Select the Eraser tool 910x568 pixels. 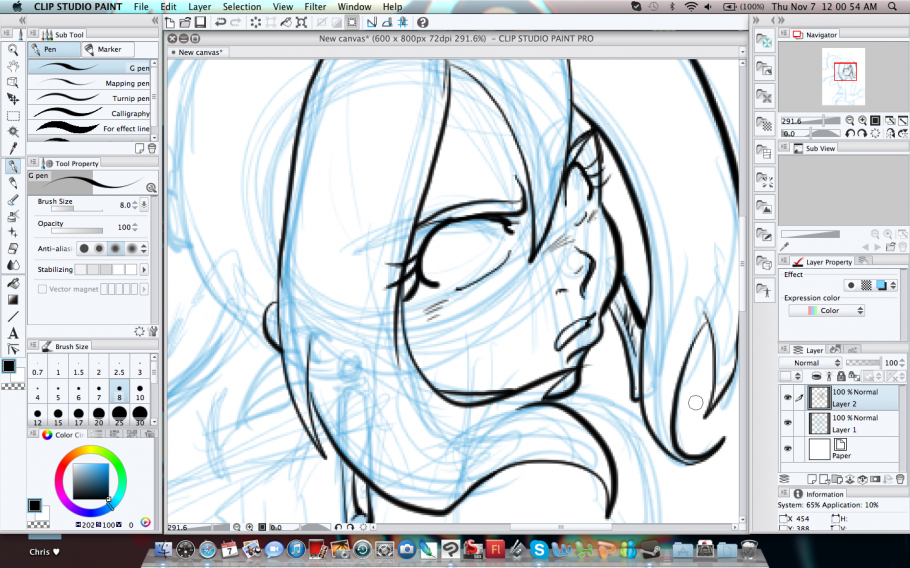13,249
